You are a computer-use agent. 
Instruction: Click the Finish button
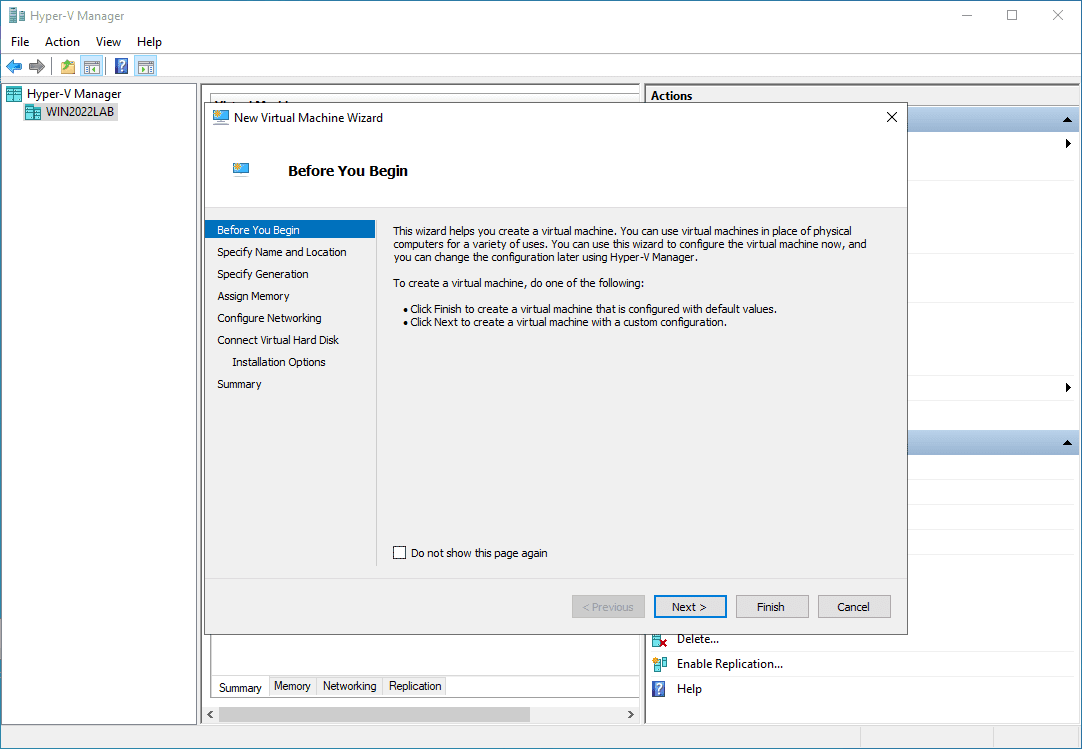[772, 607]
